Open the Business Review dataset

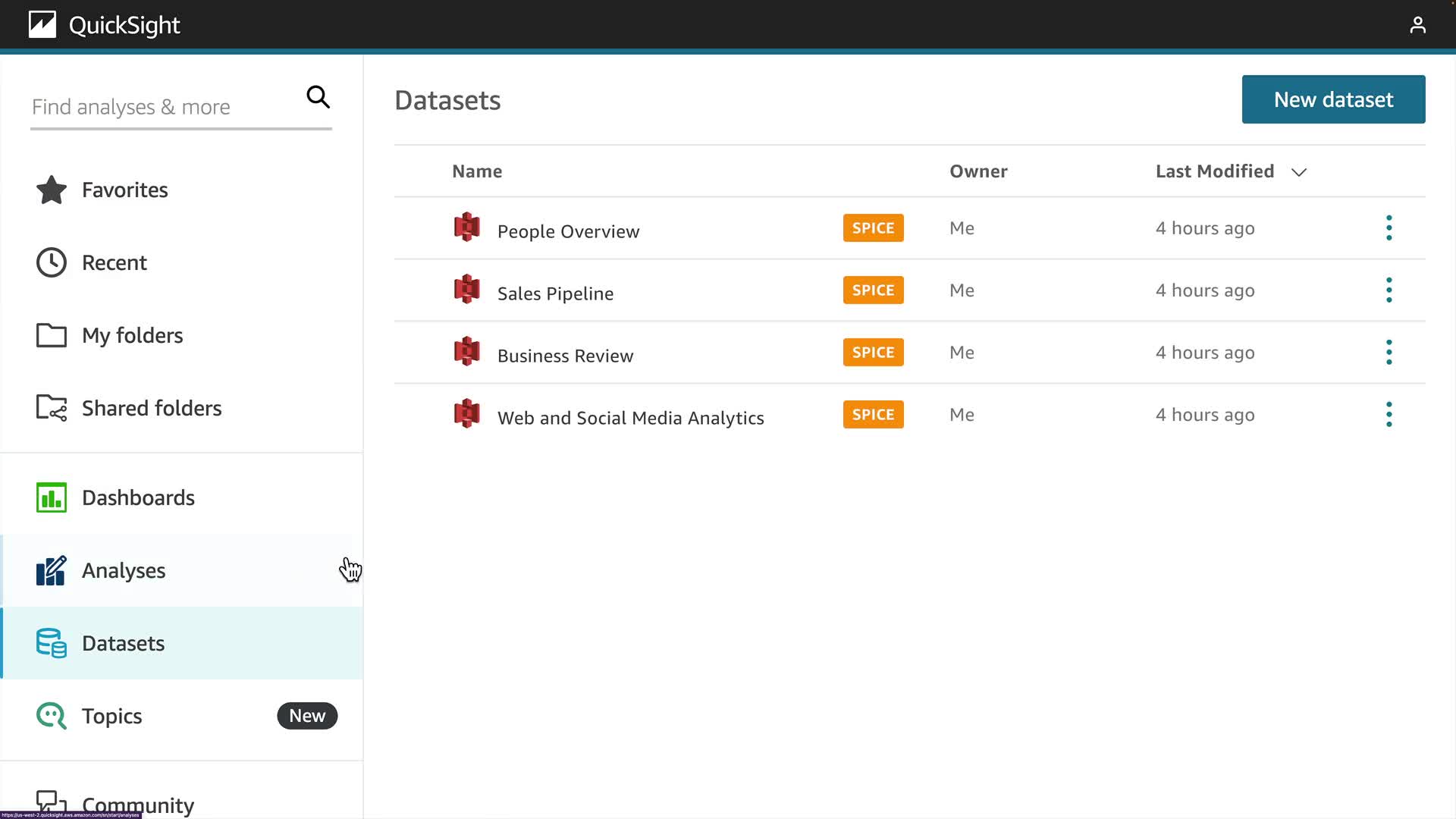(565, 356)
